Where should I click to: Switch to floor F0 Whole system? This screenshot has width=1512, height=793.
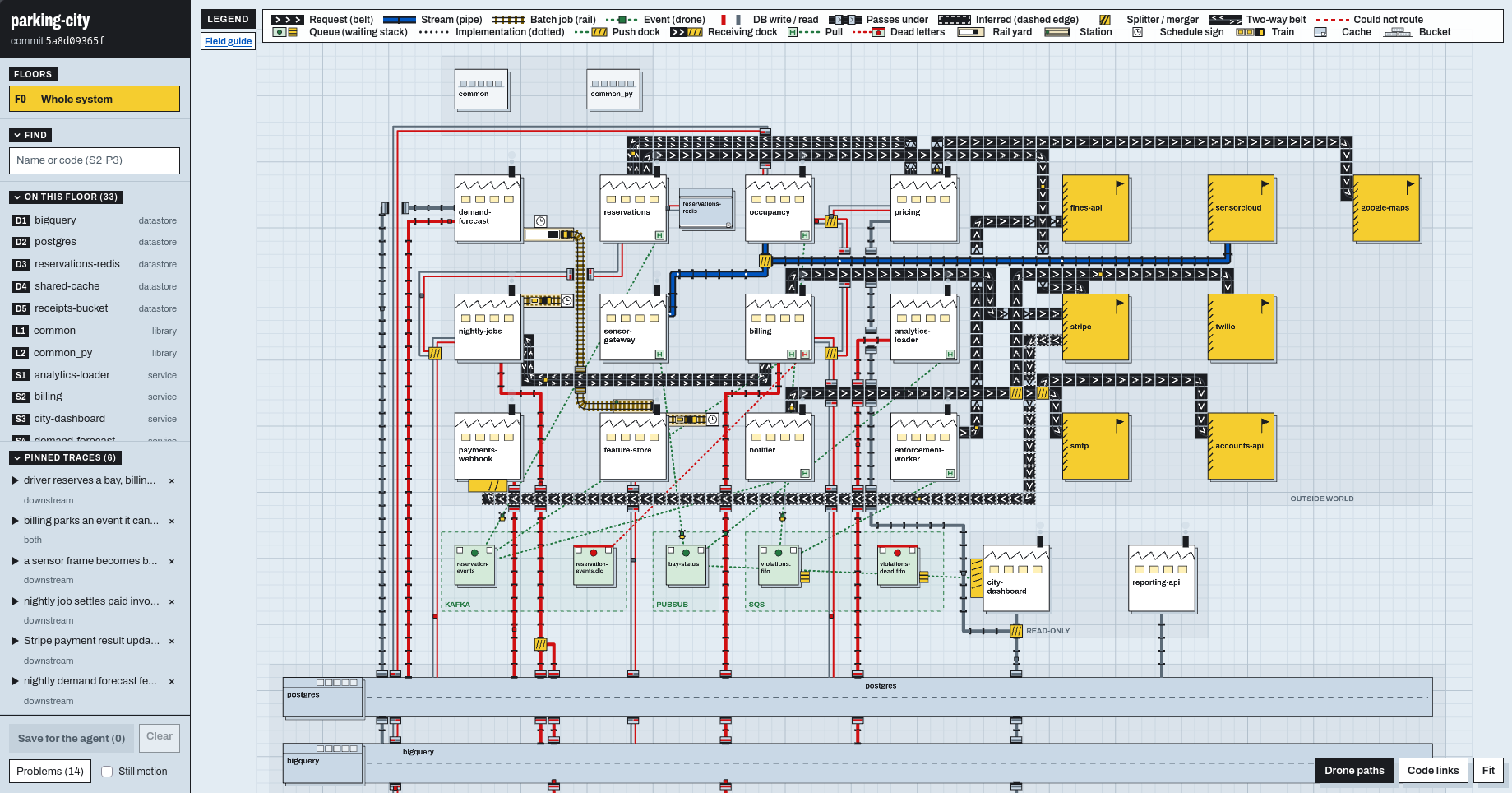95,99
